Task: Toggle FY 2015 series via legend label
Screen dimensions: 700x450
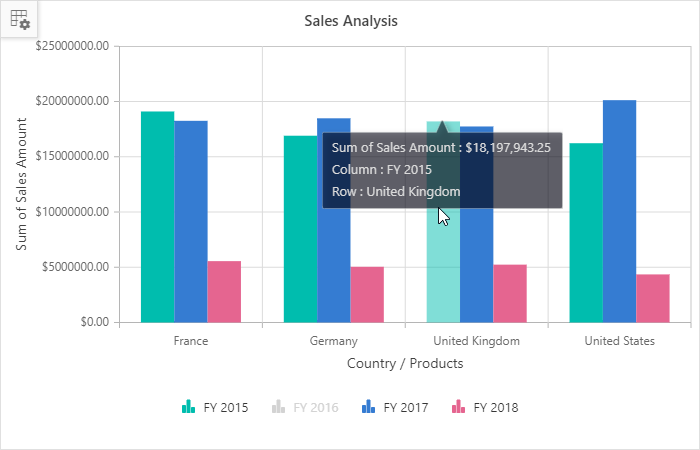Action: click(x=225, y=408)
